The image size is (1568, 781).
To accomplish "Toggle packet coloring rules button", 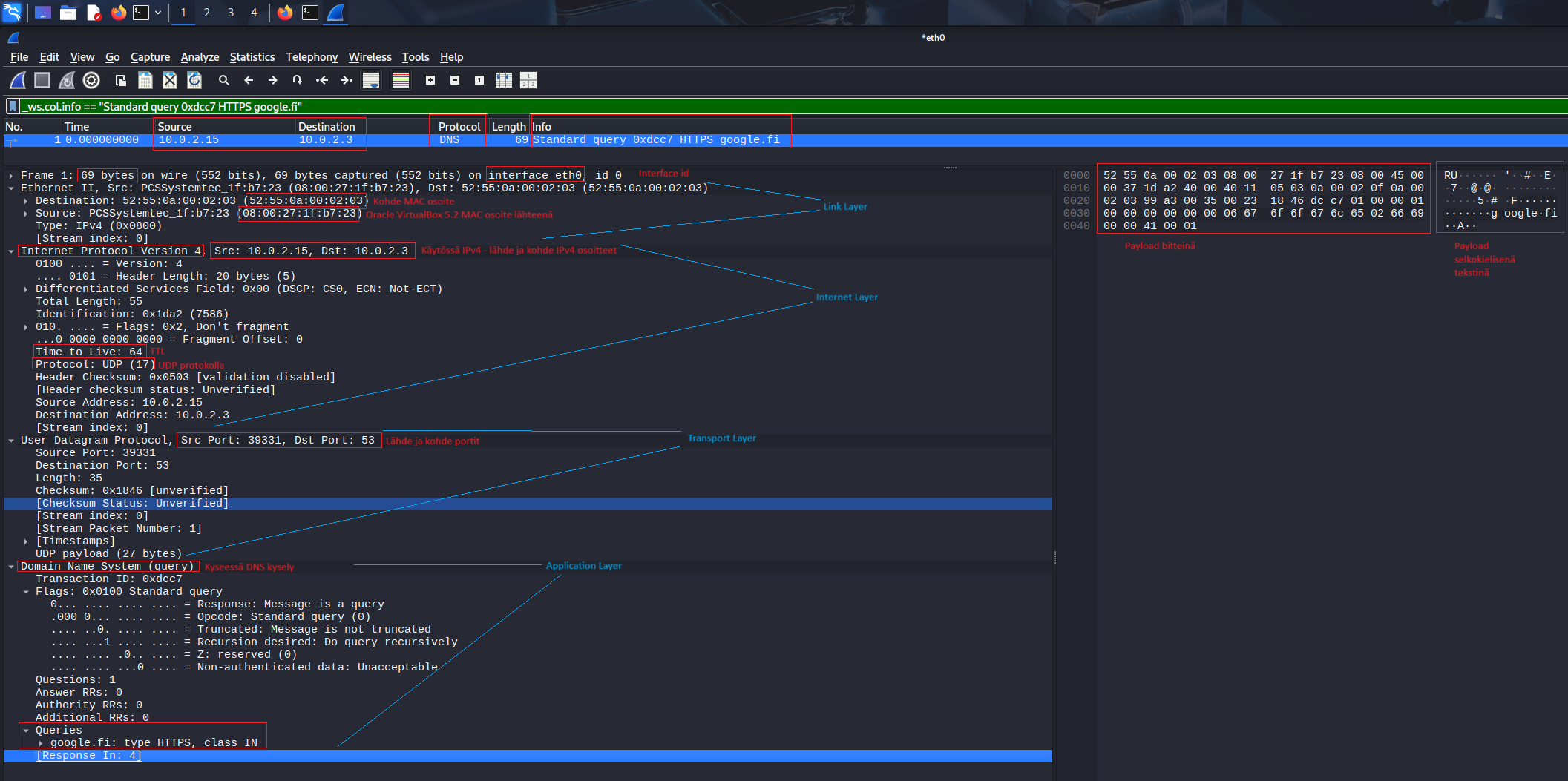I will (x=401, y=80).
